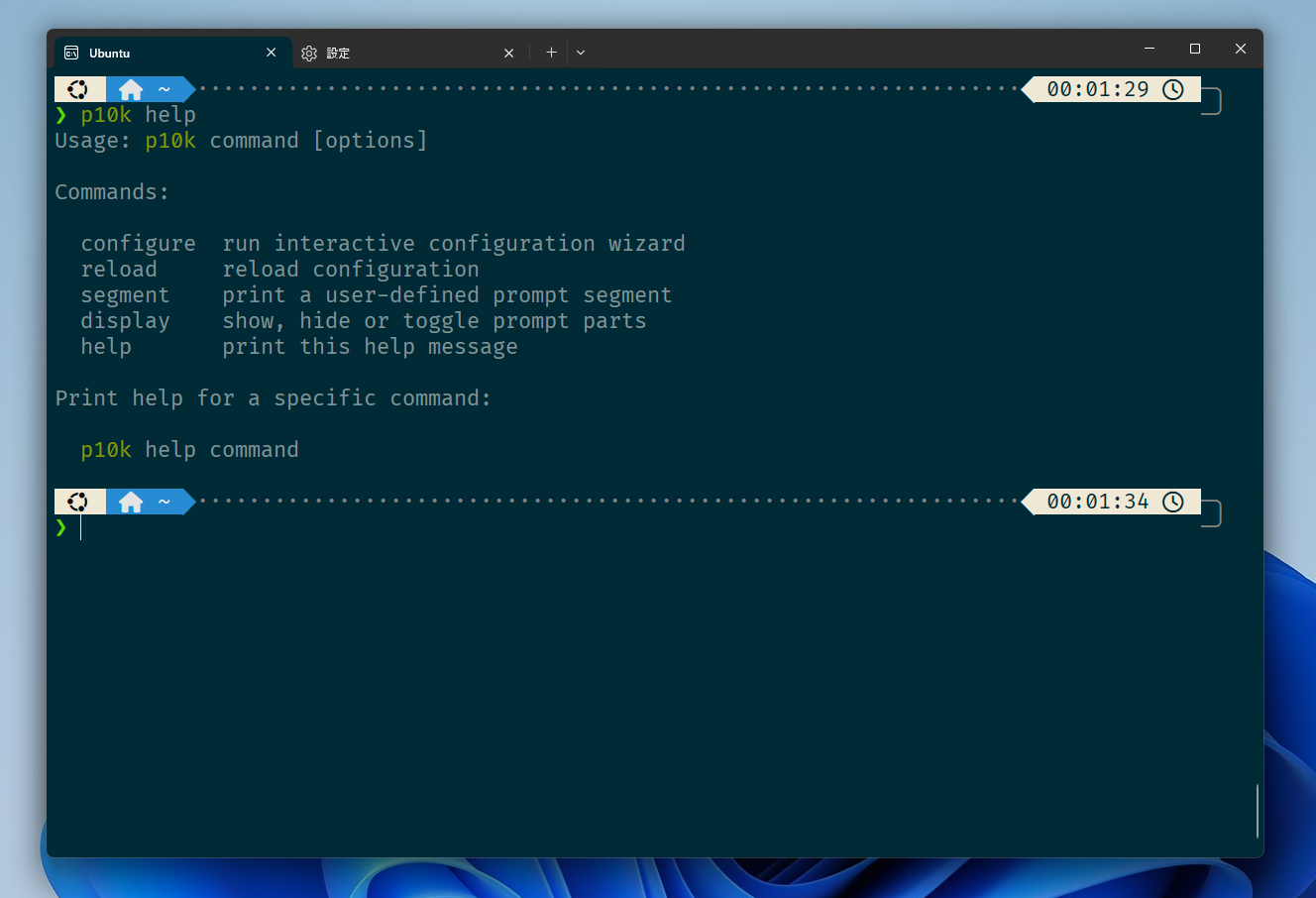The height and width of the screenshot is (898, 1316).
Task: Click the 'configure' command row
Action: click(383, 244)
